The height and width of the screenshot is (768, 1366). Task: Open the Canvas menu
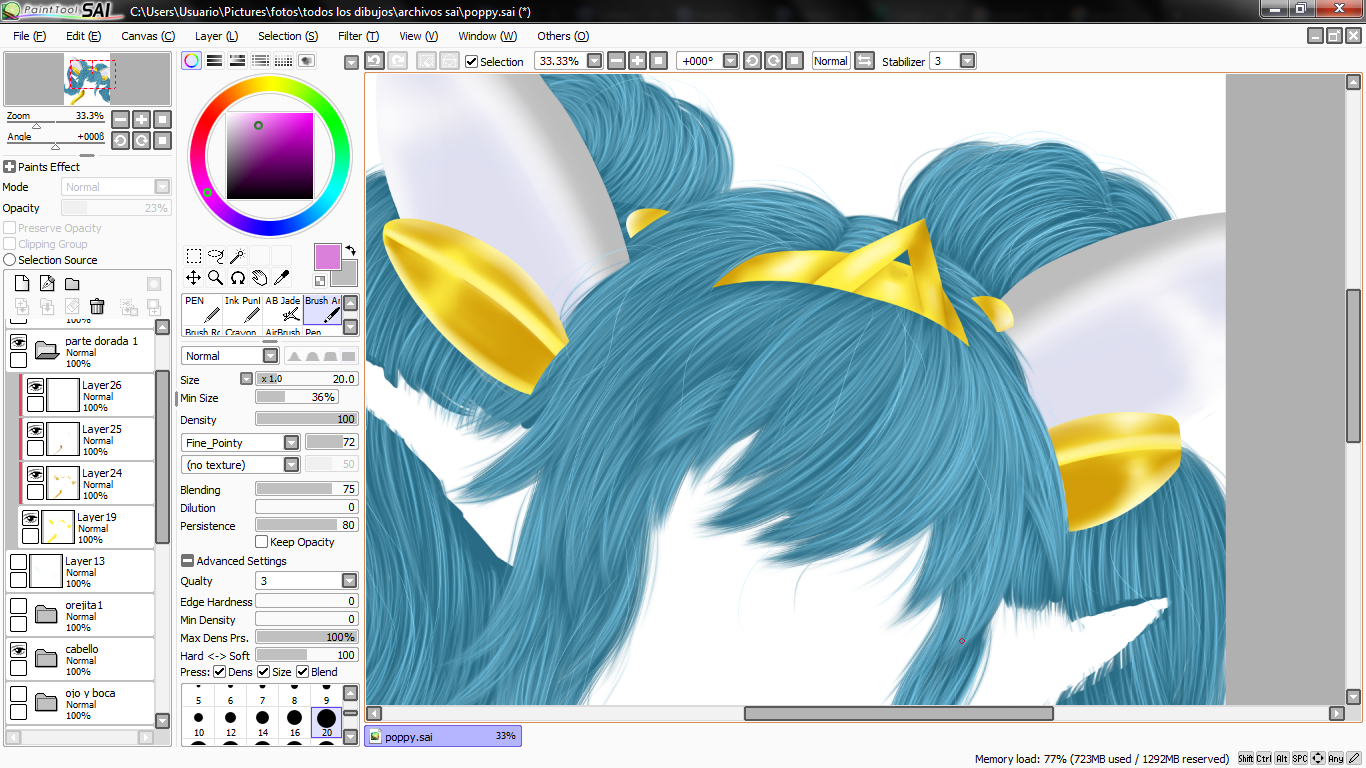click(x=148, y=36)
